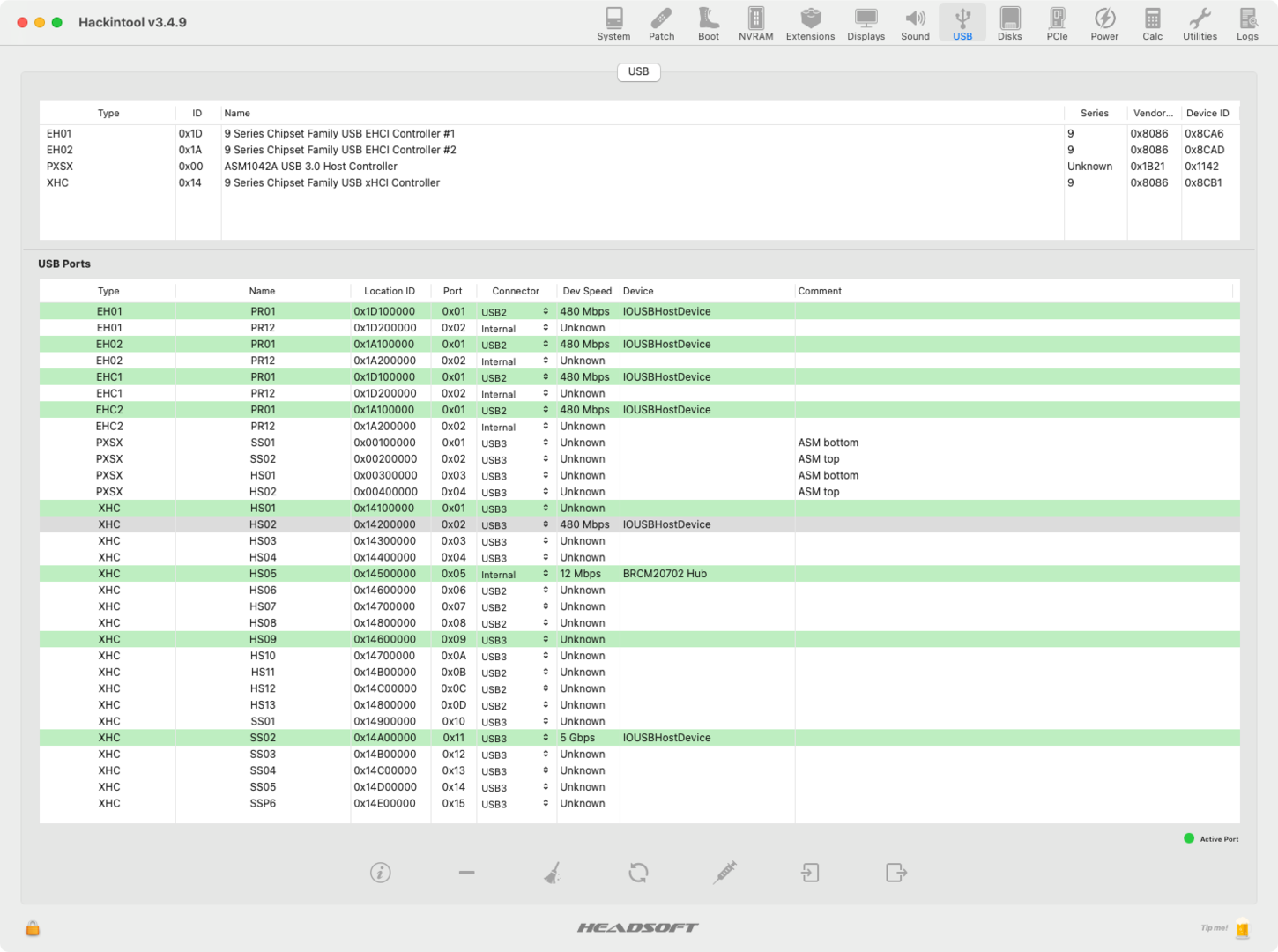
Task: Open Connector dropdown for EHC2 PR12 row
Action: tap(515, 427)
